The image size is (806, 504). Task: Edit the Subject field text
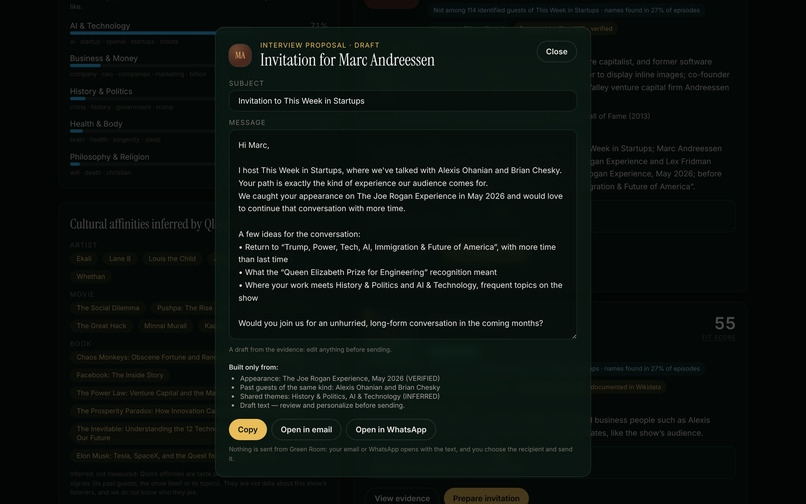coord(402,101)
